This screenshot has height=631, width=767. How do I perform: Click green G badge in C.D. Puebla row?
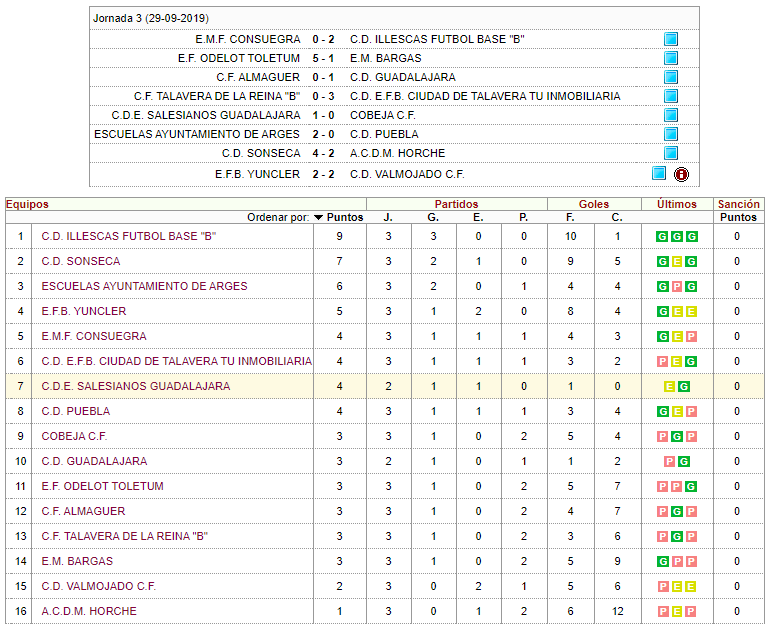[662, 411]
